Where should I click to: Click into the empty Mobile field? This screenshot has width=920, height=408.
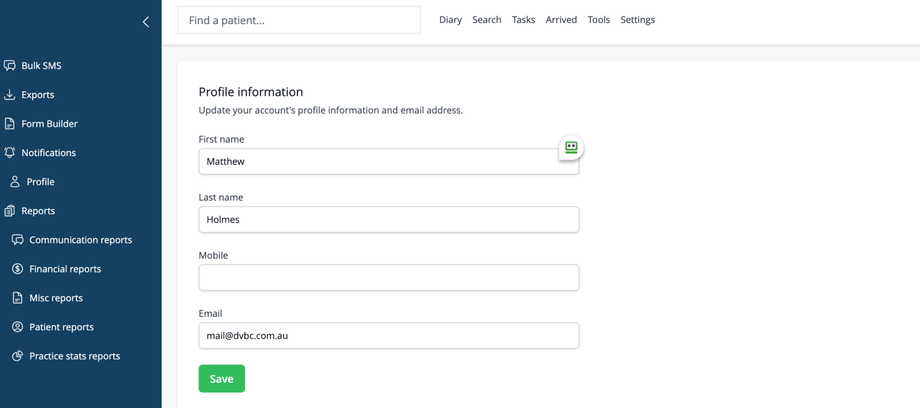coord(389,277)
